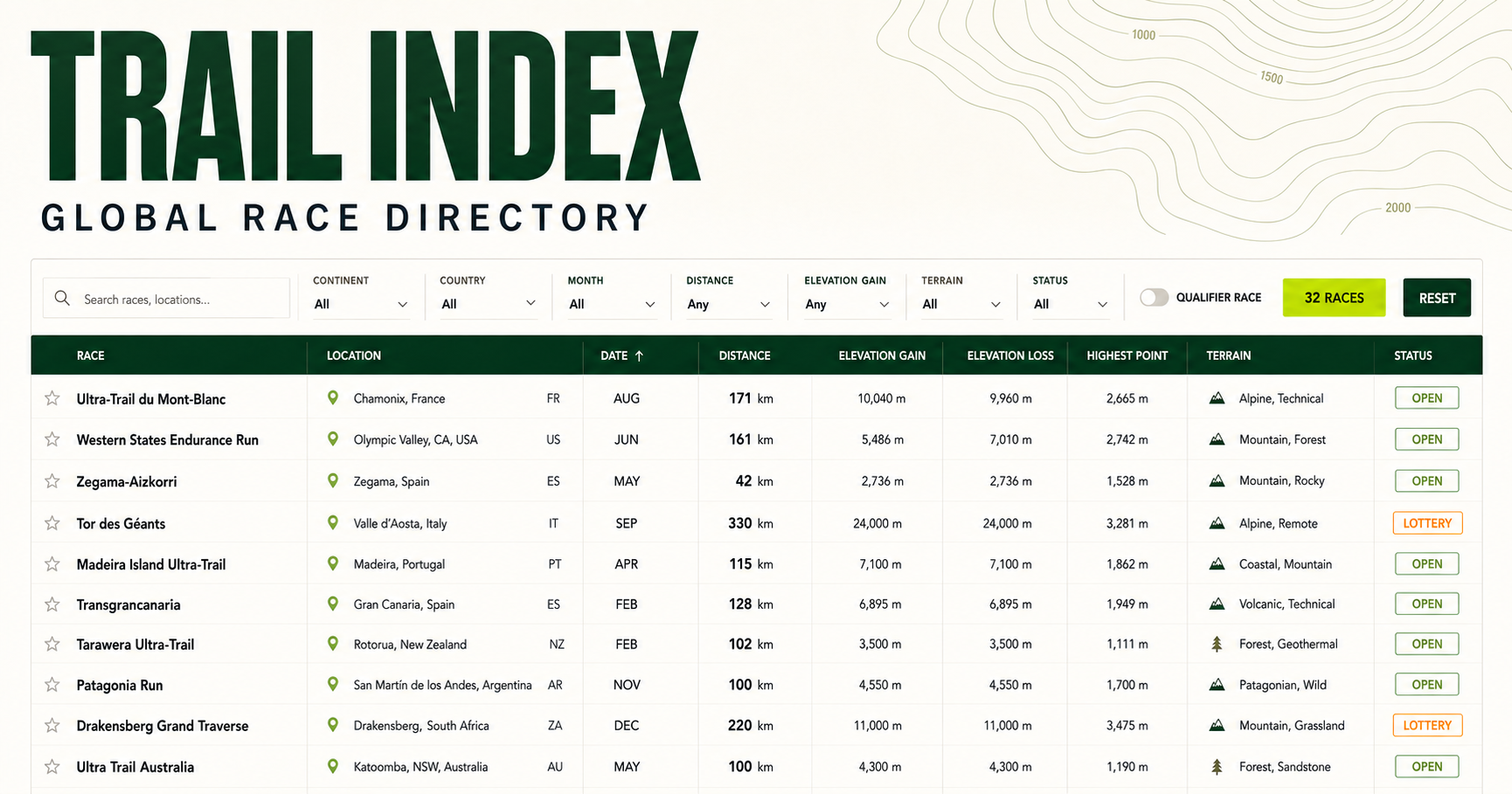Star Madeira Island Ultra-Trail
The image size is (1512, 794).
point(52,564)
